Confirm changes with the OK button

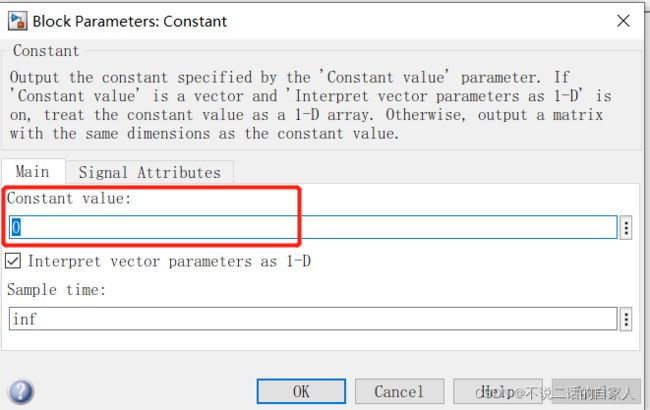(x=301, y=391)
